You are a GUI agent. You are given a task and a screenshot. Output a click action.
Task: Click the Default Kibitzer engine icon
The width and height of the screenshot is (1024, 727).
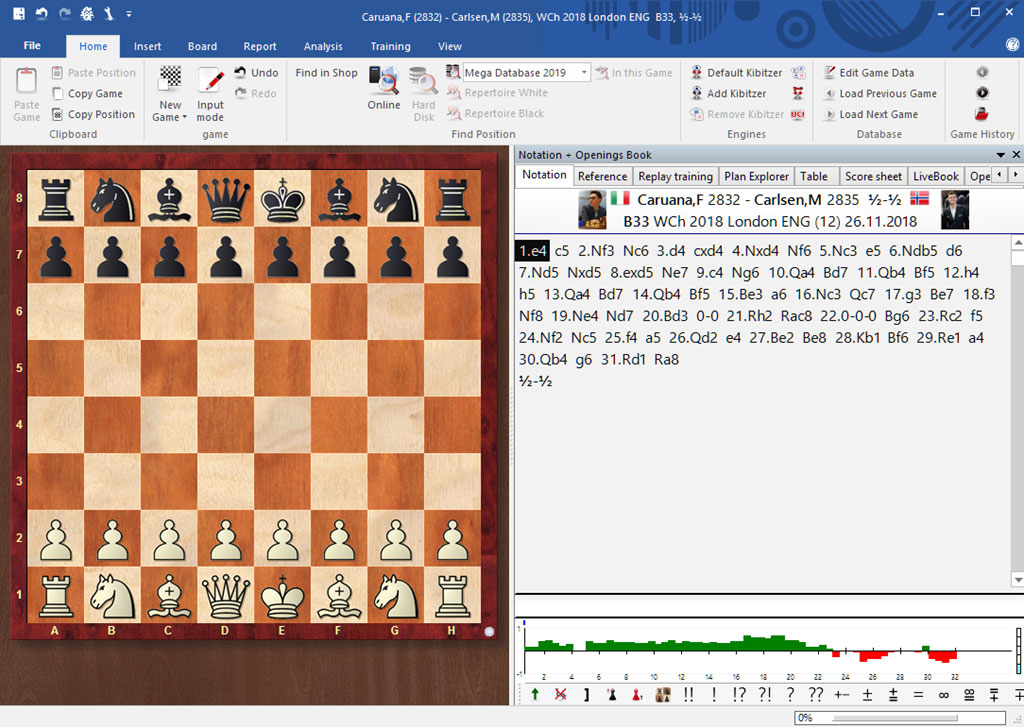tap(697, 73)
